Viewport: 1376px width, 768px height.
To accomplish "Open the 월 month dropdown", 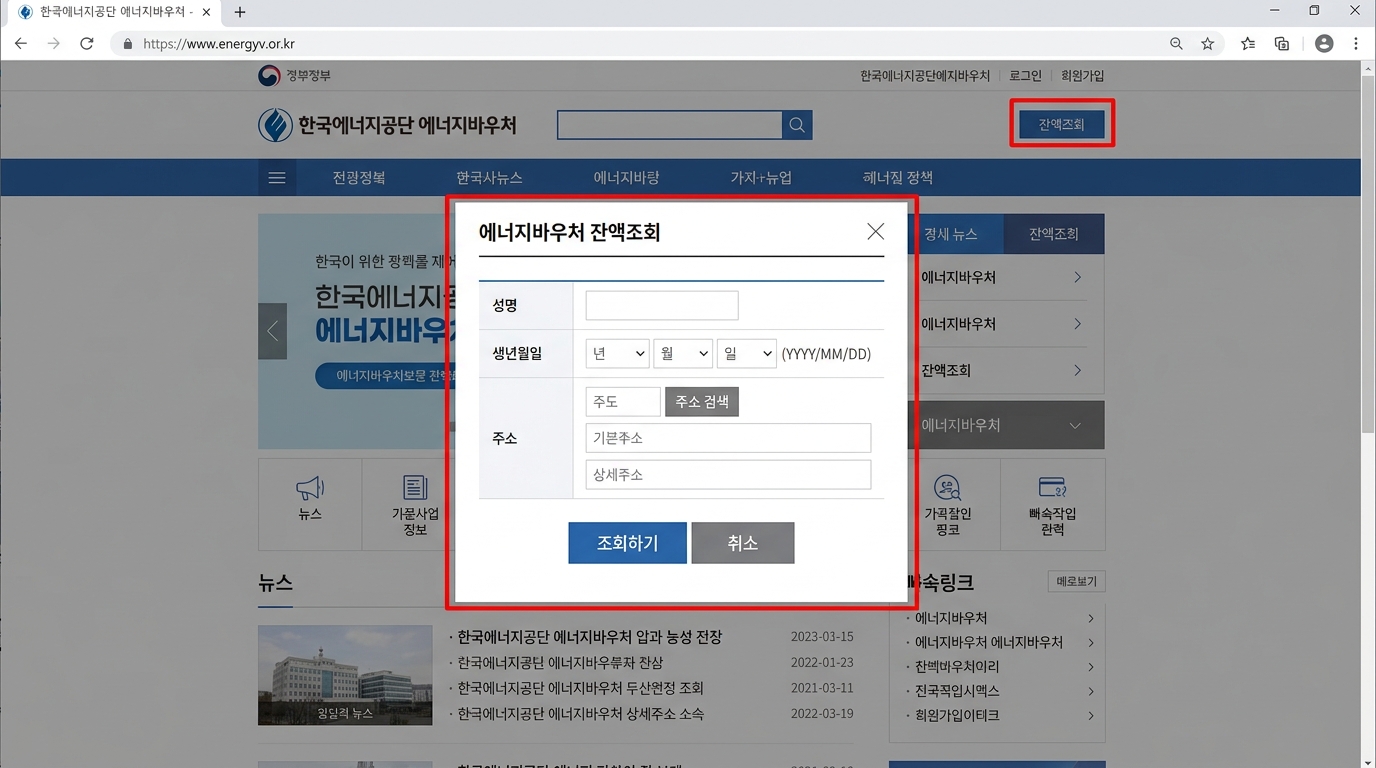I will point(682,353).
